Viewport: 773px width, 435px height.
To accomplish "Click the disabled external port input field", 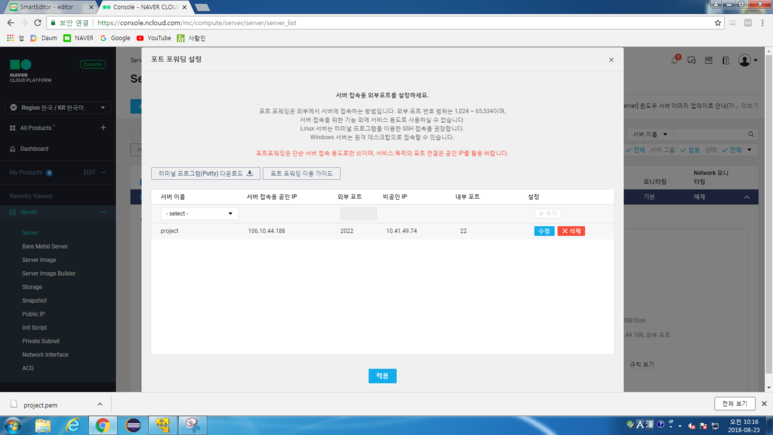I will (x=358, y=214).
